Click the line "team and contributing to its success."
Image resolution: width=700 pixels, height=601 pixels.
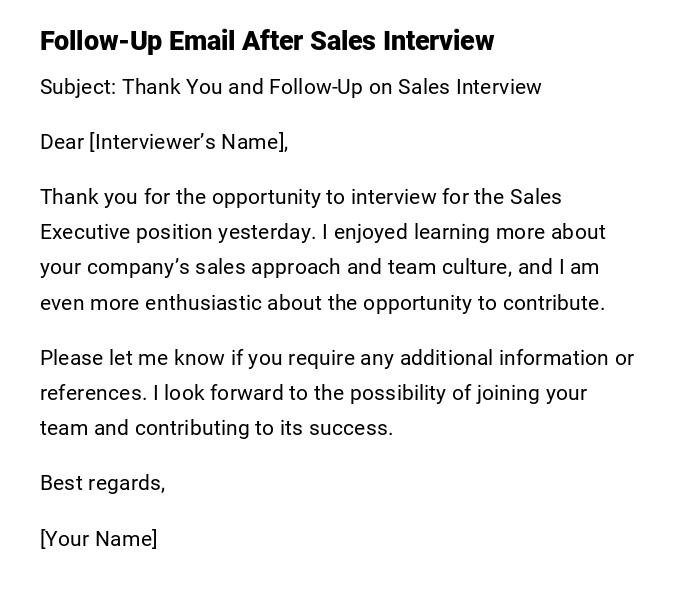[216, 428]
